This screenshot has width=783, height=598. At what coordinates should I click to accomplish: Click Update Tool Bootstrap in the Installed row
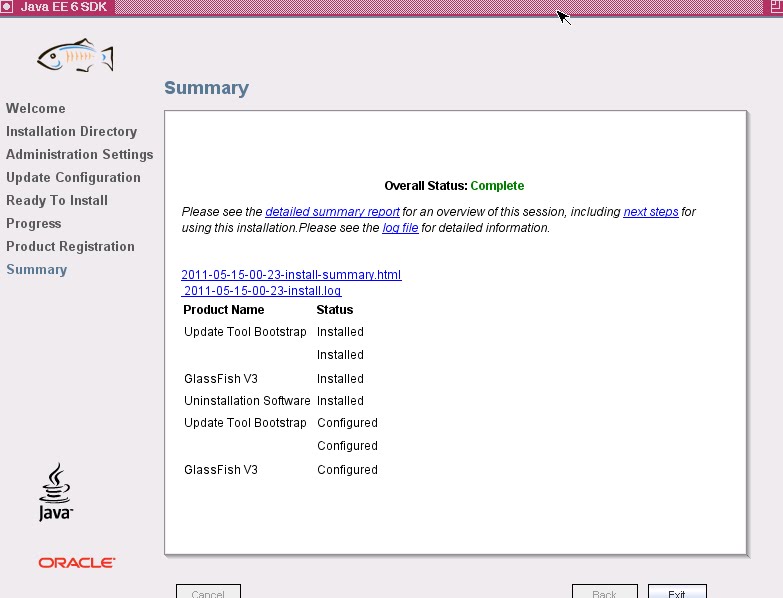point(245,331)
